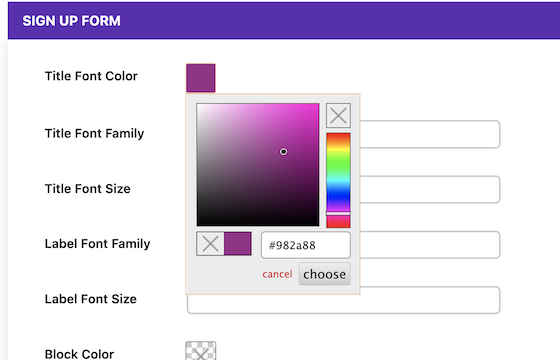Screen dimensions: 560x360
Task: Open the Block Color transparent swatch
Action: [x=201, y=351]
